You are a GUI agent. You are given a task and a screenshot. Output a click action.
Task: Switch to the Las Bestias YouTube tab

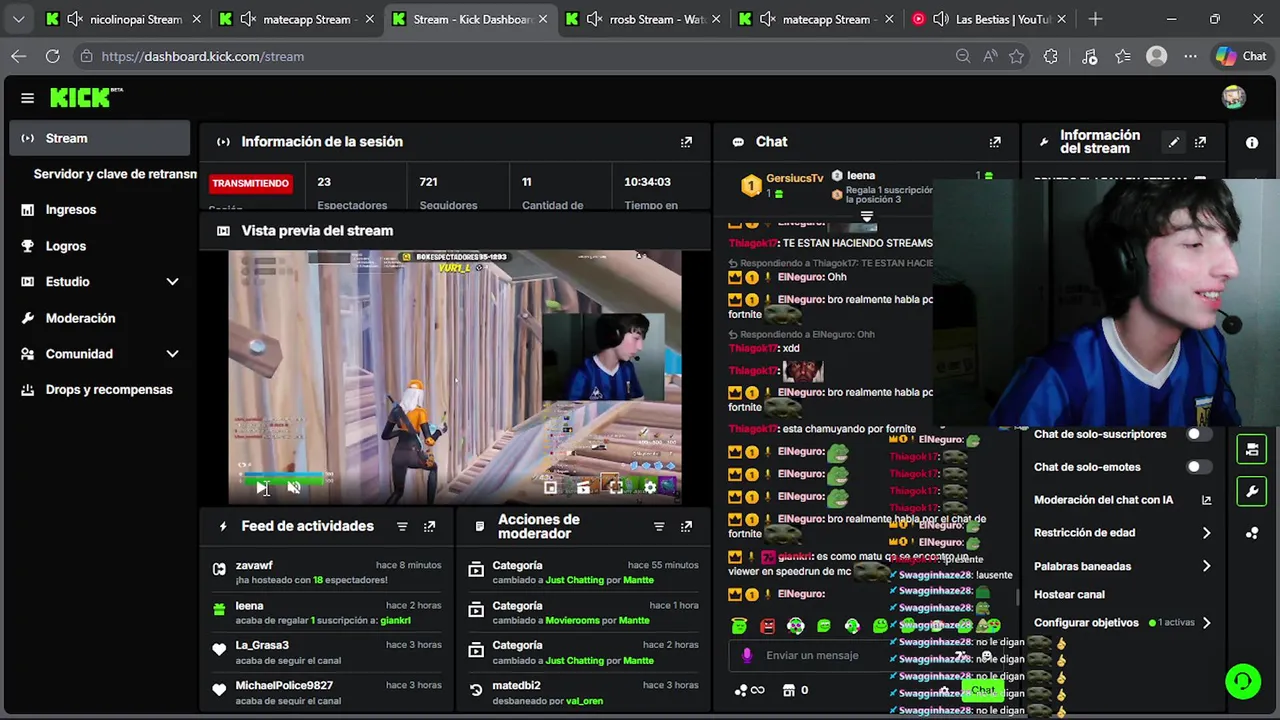point(990,19)
